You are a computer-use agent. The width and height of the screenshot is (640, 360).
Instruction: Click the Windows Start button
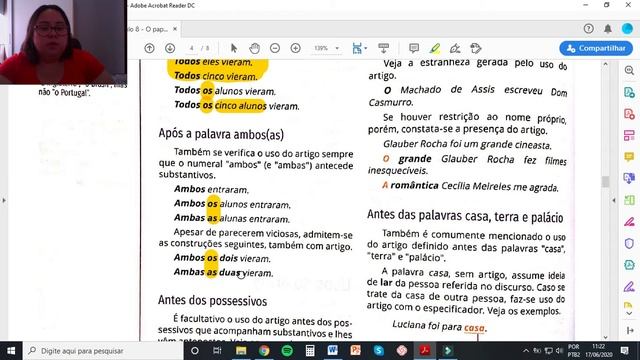[11, 351]
